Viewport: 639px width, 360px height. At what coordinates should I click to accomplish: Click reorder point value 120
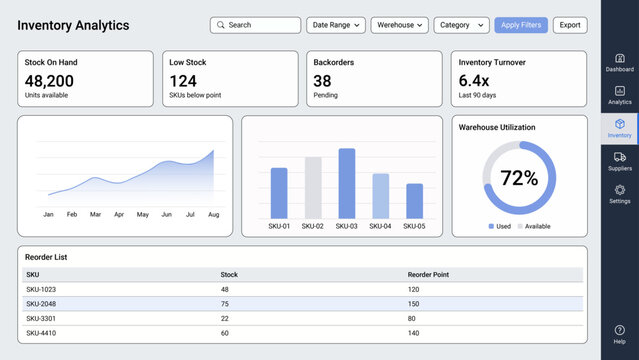click(x=413, y=289)
